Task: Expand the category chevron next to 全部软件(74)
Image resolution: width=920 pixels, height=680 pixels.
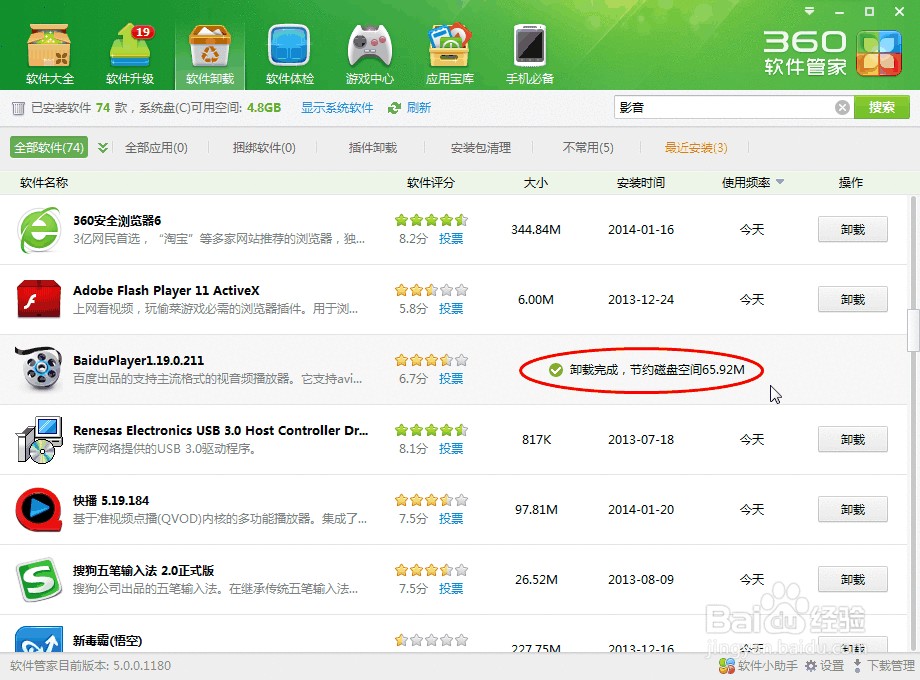Action: [x=103, y=147]
